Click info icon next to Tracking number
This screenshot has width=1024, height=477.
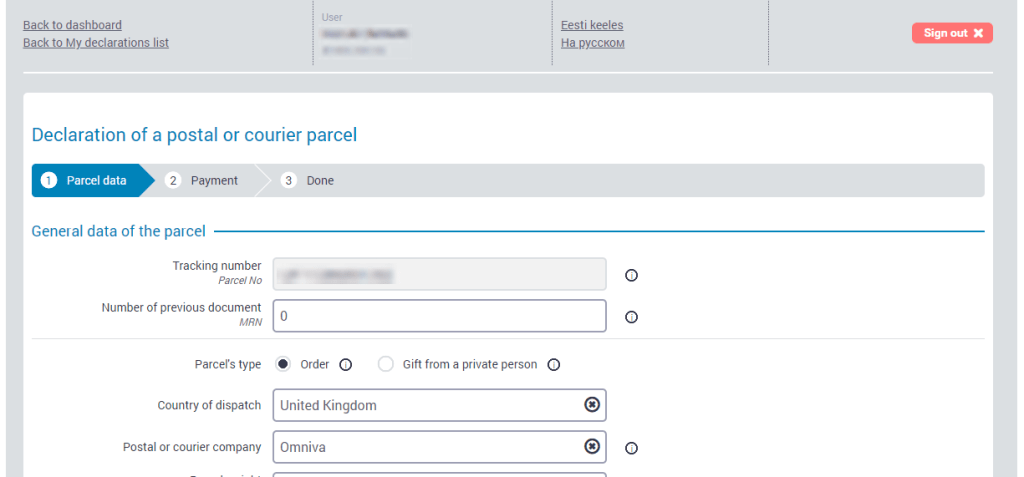[631, 276]
